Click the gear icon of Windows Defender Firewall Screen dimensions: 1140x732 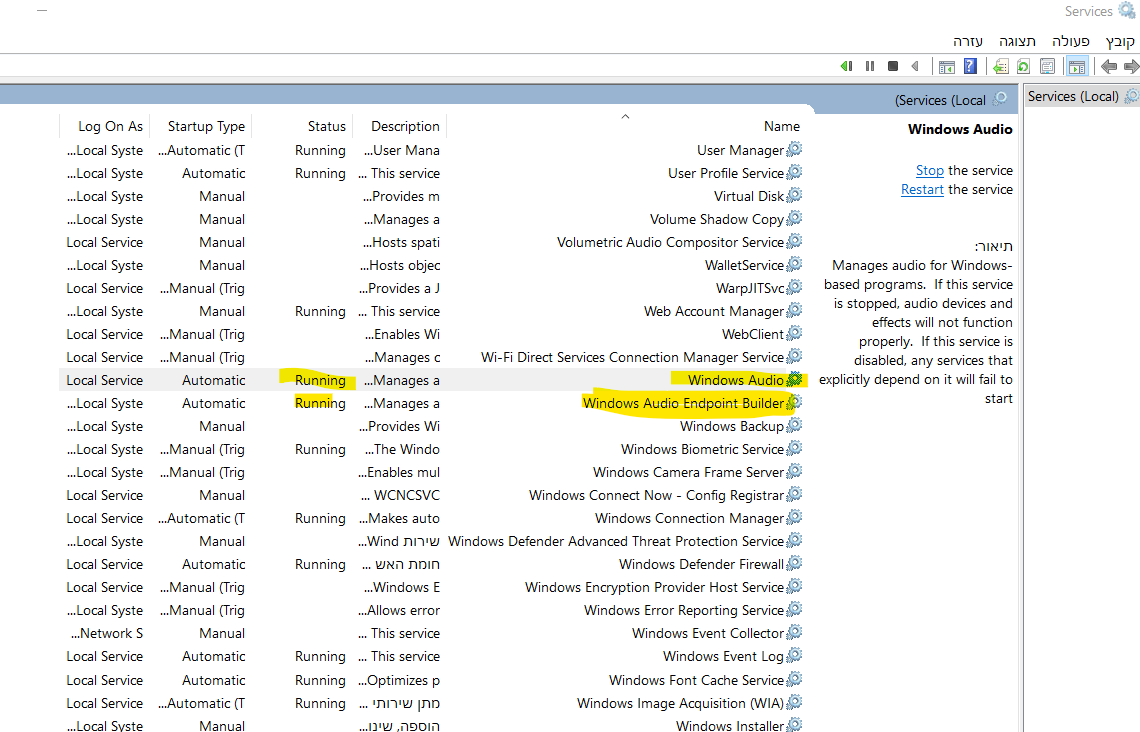tap(795, 563)
